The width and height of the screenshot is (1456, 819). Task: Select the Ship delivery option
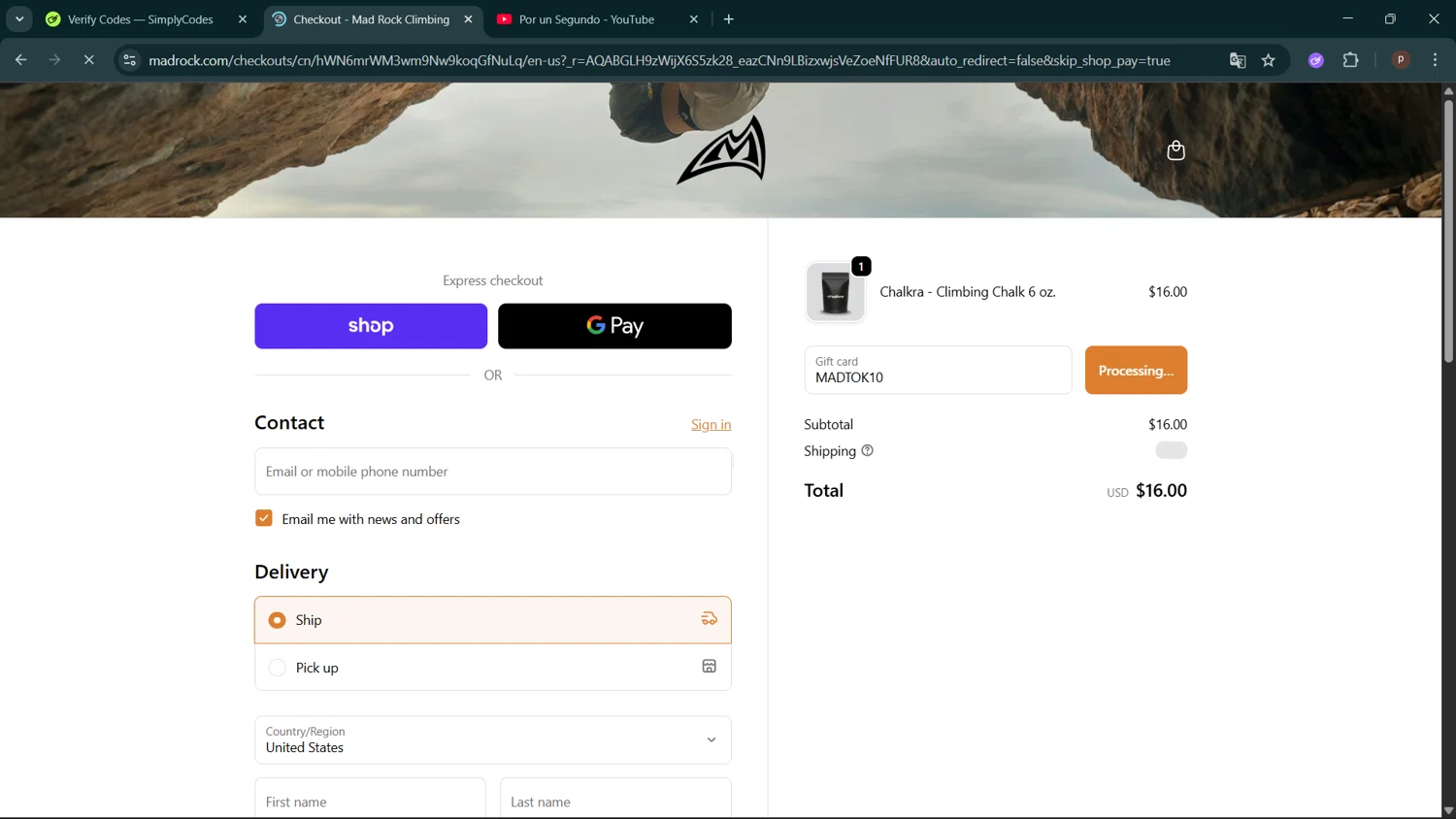[493, 620]
